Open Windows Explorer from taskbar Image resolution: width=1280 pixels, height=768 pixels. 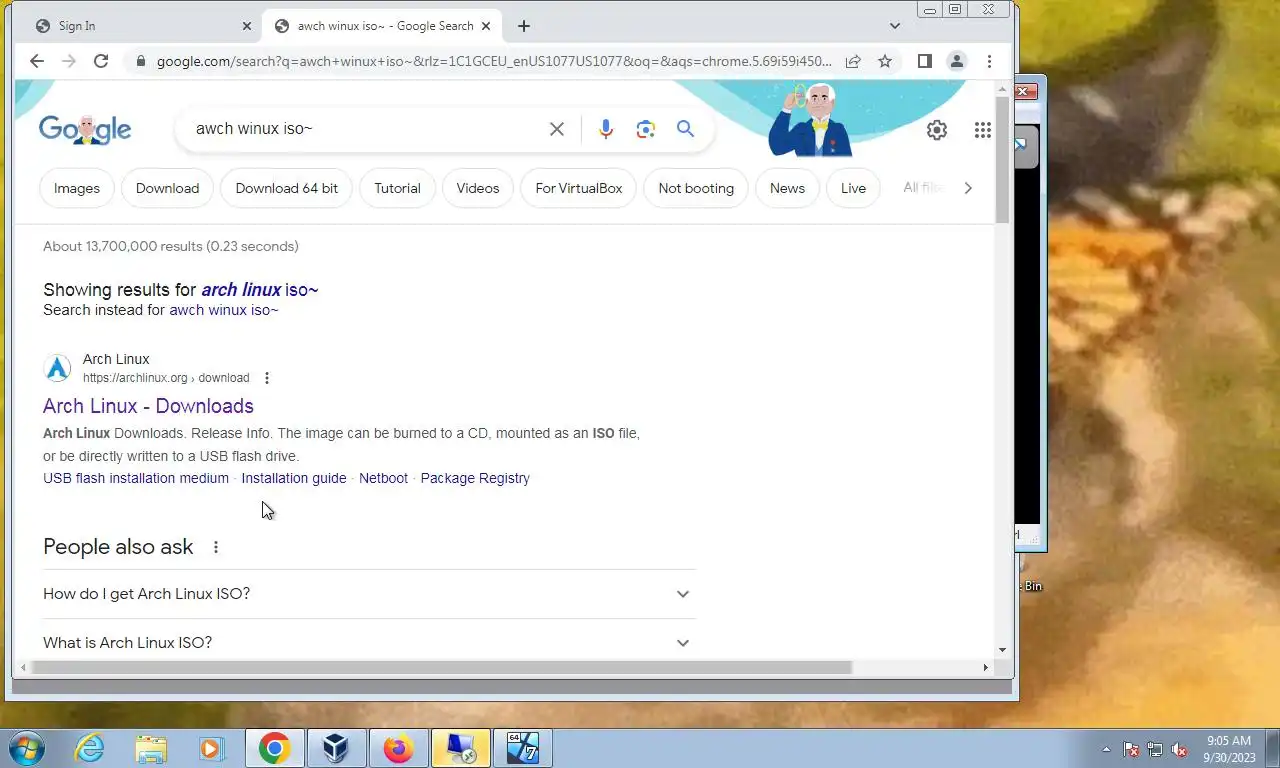tap(151, 748)
